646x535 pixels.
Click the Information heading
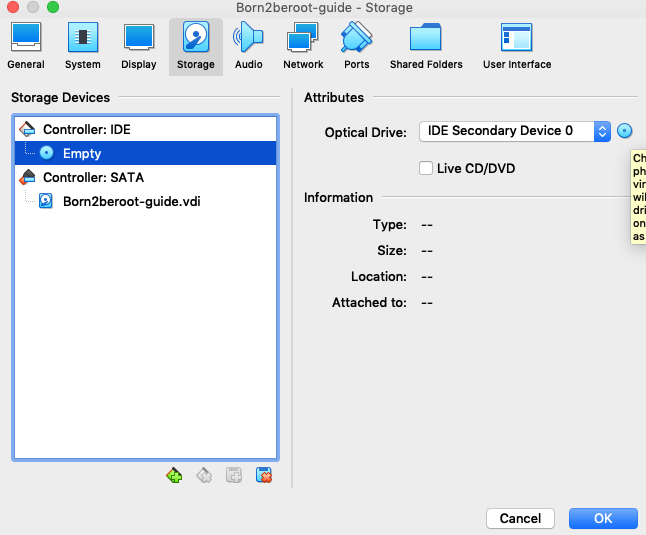[338, 198]
